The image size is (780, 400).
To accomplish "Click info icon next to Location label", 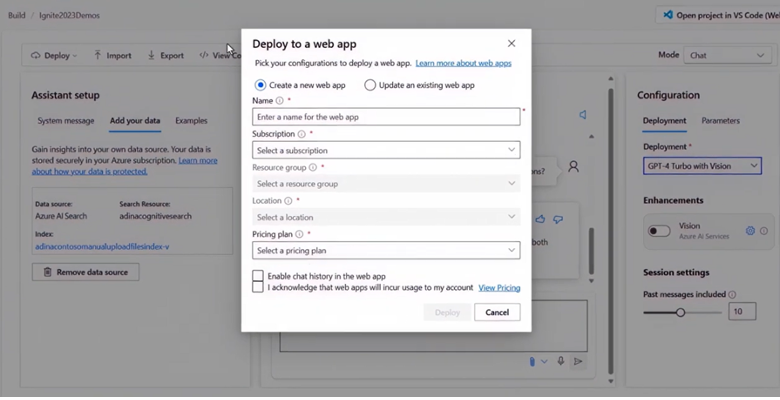I will click(288, 200).
